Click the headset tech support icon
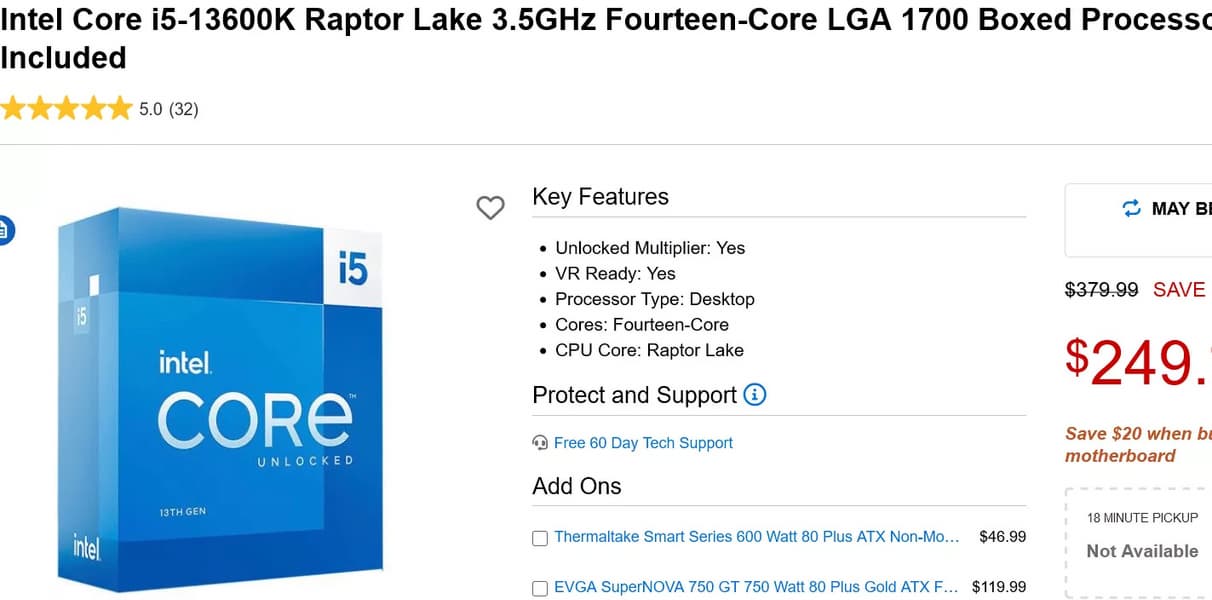This screenshot has width=1212, height=600. [540, 443]
